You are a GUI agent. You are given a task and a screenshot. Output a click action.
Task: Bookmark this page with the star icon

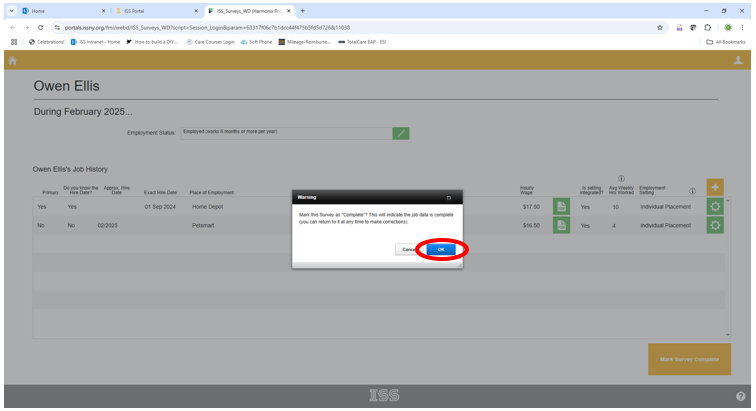coord(660,27)
